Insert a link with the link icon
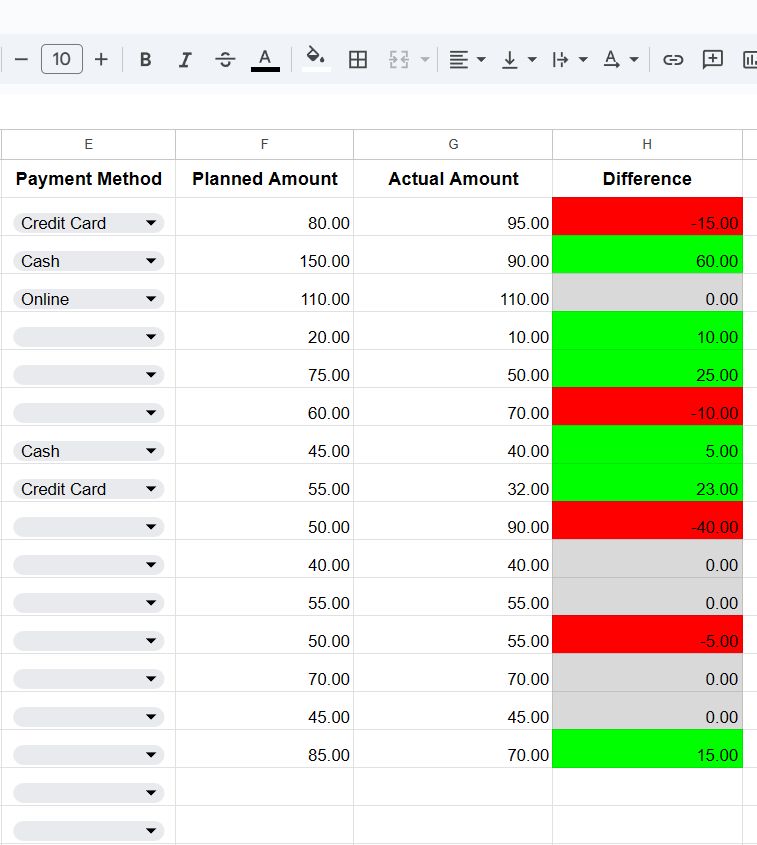The image size is (757, 845). pos(673,59)
